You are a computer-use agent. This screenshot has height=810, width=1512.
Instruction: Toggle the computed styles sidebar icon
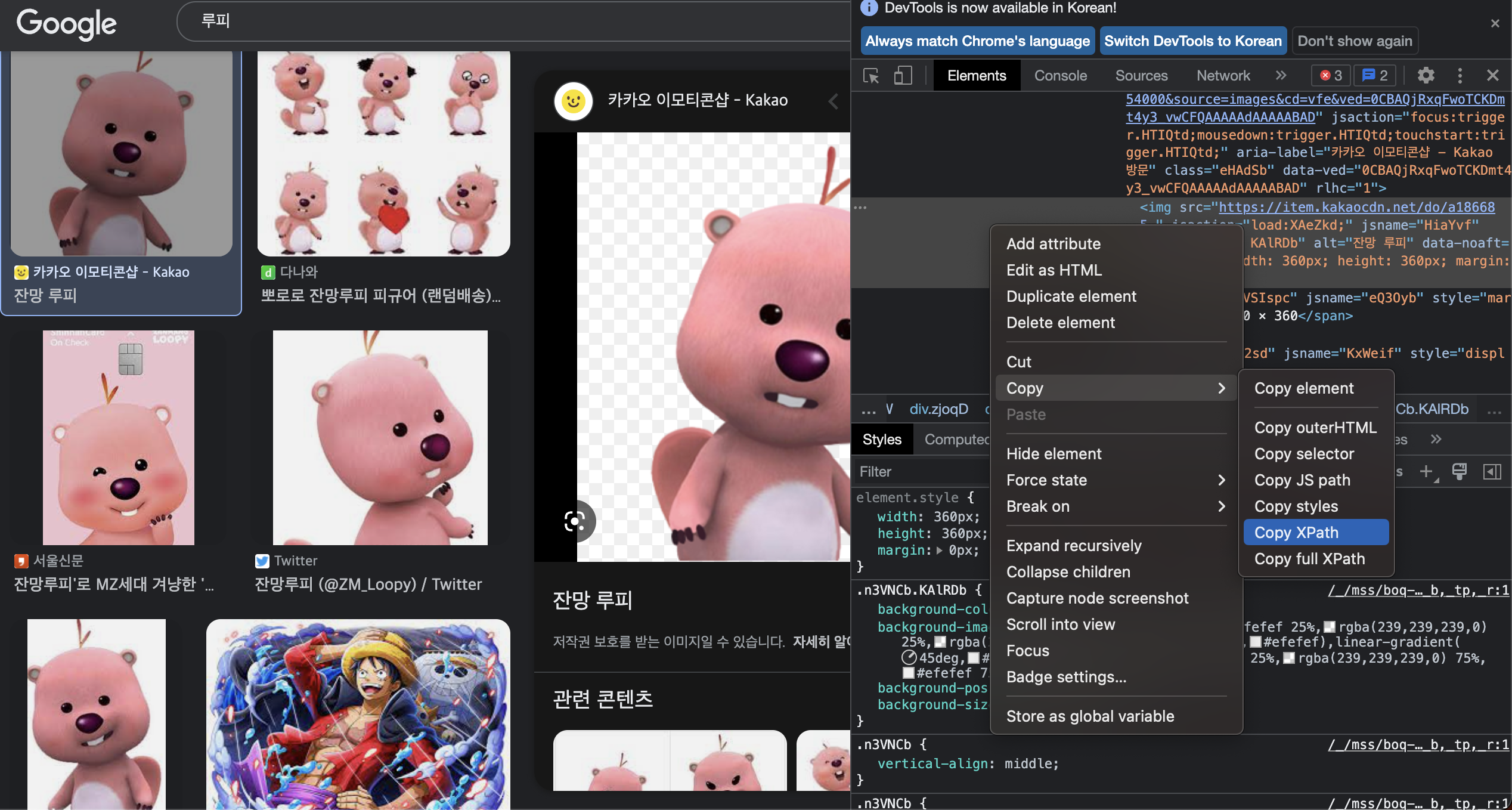point(1492,472)
